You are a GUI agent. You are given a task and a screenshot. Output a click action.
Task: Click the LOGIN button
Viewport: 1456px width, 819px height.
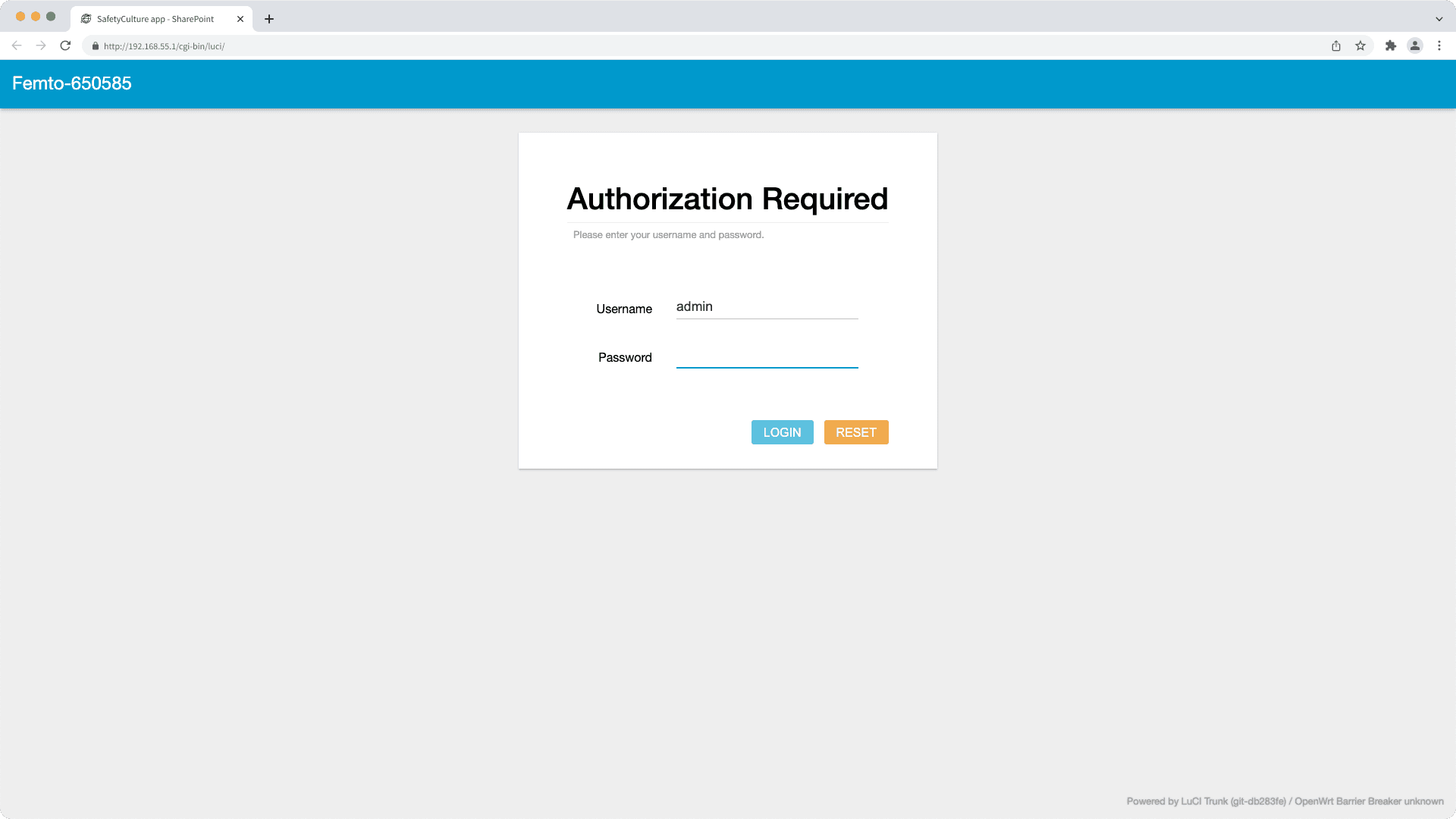(782, 432)
